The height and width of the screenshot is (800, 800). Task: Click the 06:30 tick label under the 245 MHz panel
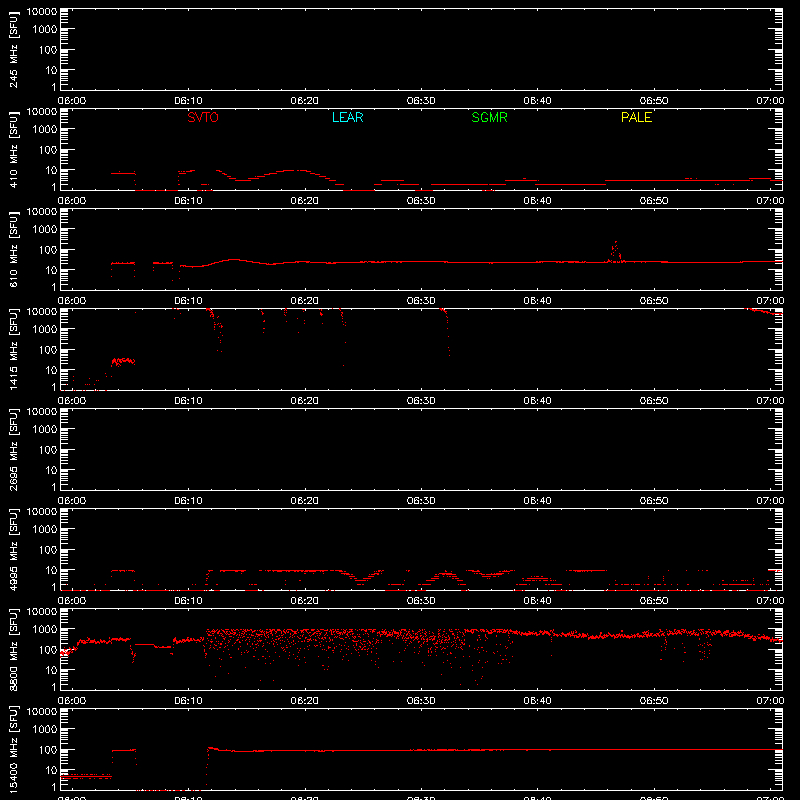421,101
